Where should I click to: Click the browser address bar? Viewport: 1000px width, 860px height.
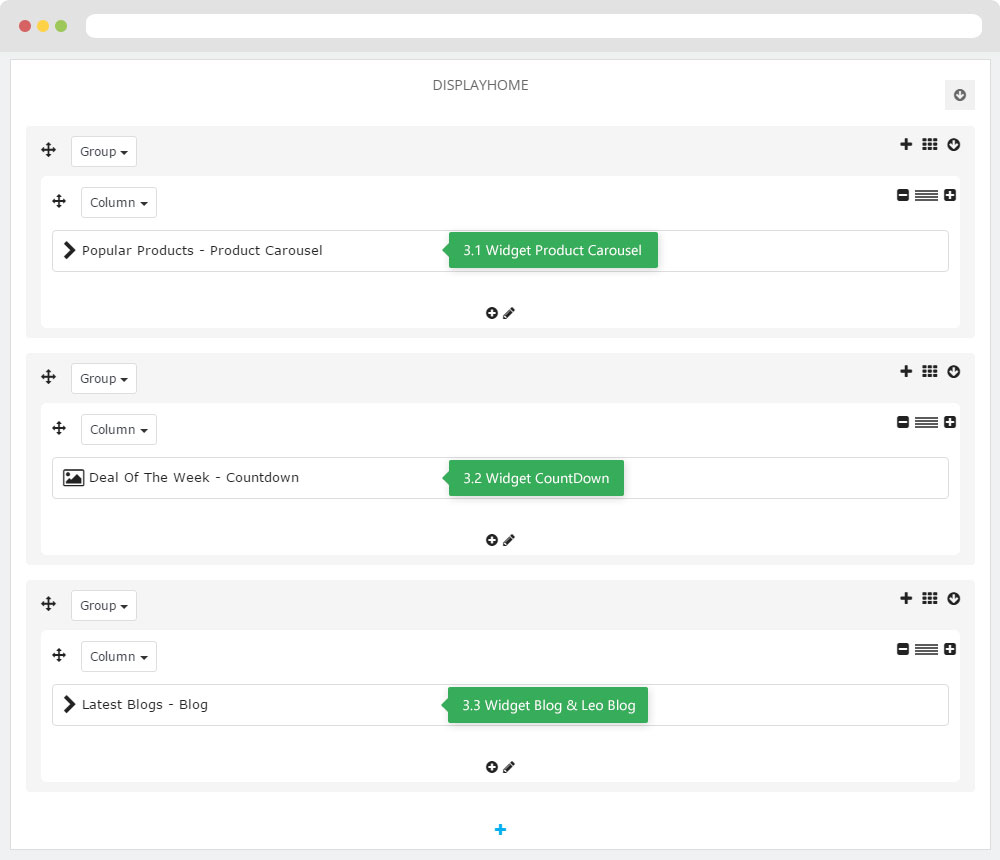point(534,26)
